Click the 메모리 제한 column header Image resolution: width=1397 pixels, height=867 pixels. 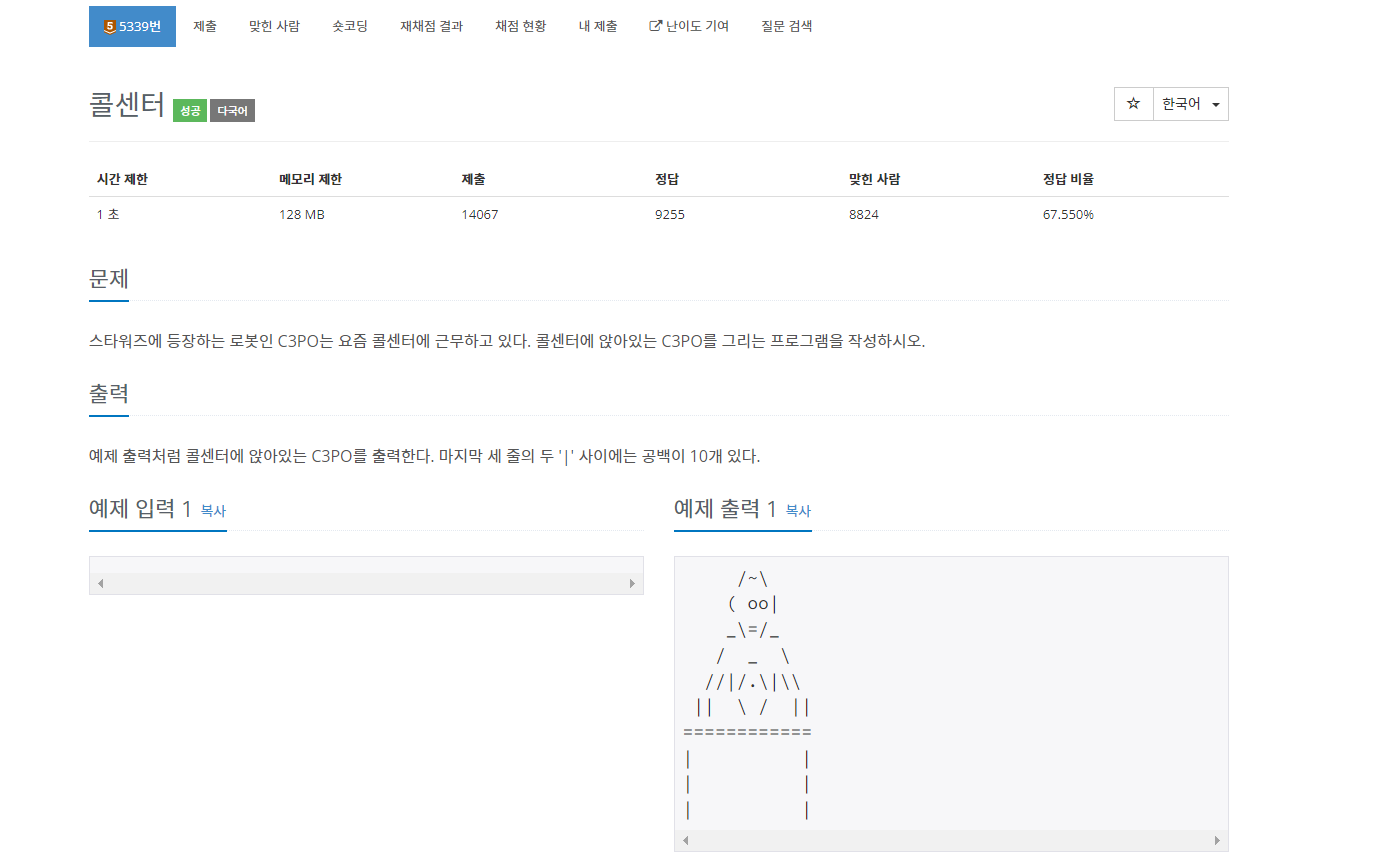(310, 179)
